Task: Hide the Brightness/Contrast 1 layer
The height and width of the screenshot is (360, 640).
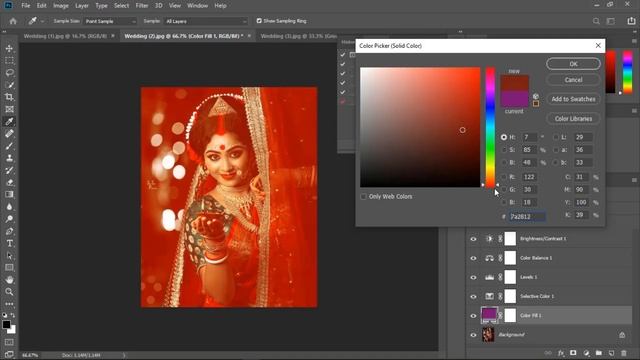Action: 473,239
